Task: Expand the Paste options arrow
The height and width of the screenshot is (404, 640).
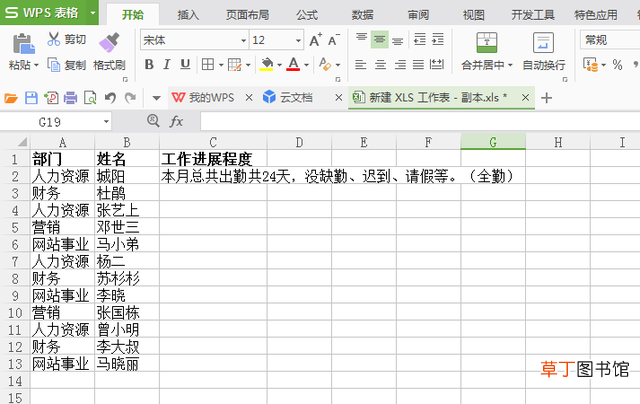Action: [36, 65]
